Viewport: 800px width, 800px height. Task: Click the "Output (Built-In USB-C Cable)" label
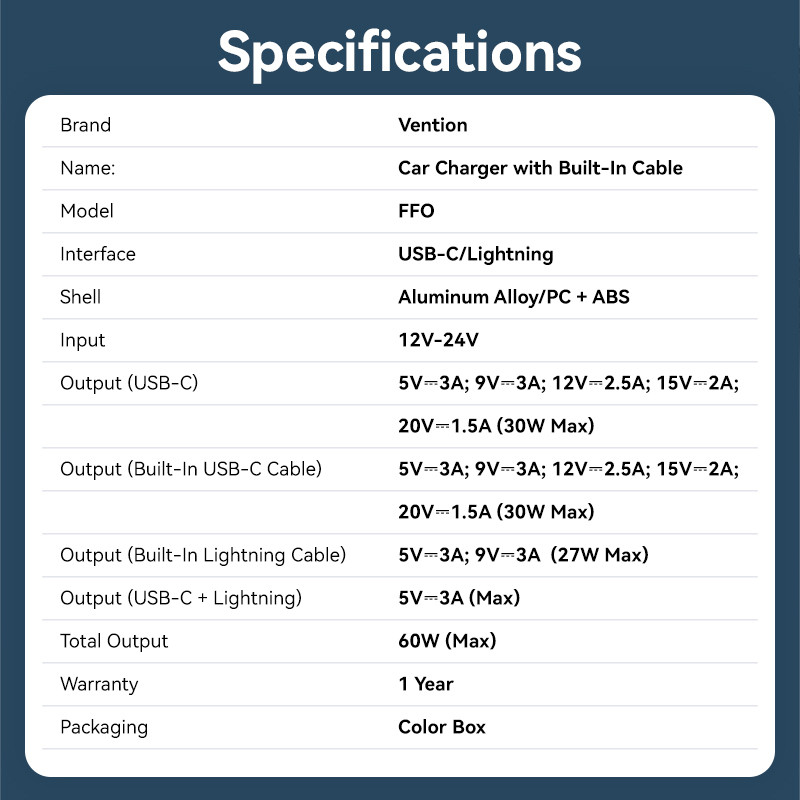point(191,469)
